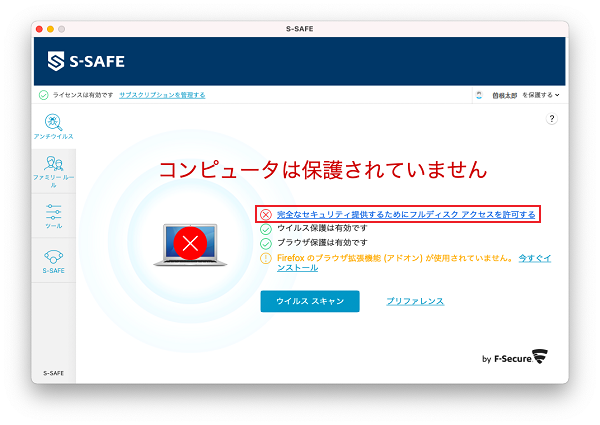Click the full disk access permission link
Image resolution: width=600 pixels, height=425 pixels.
pos(406,214)
